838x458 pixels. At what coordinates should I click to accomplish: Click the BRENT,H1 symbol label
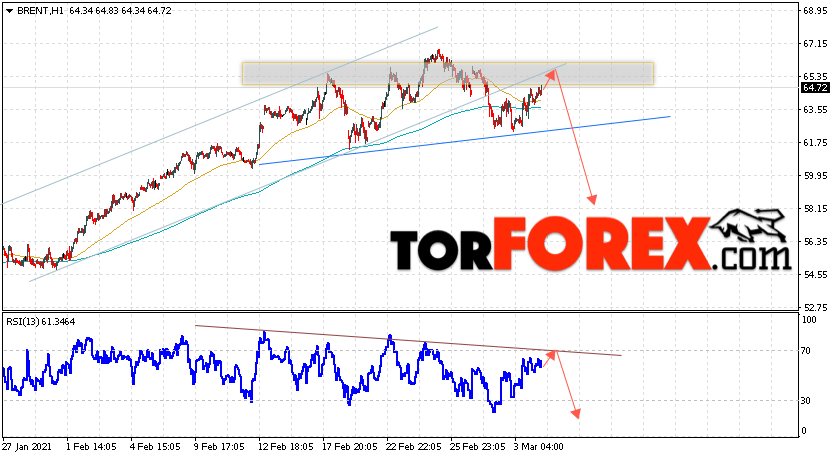pos(40,11)
